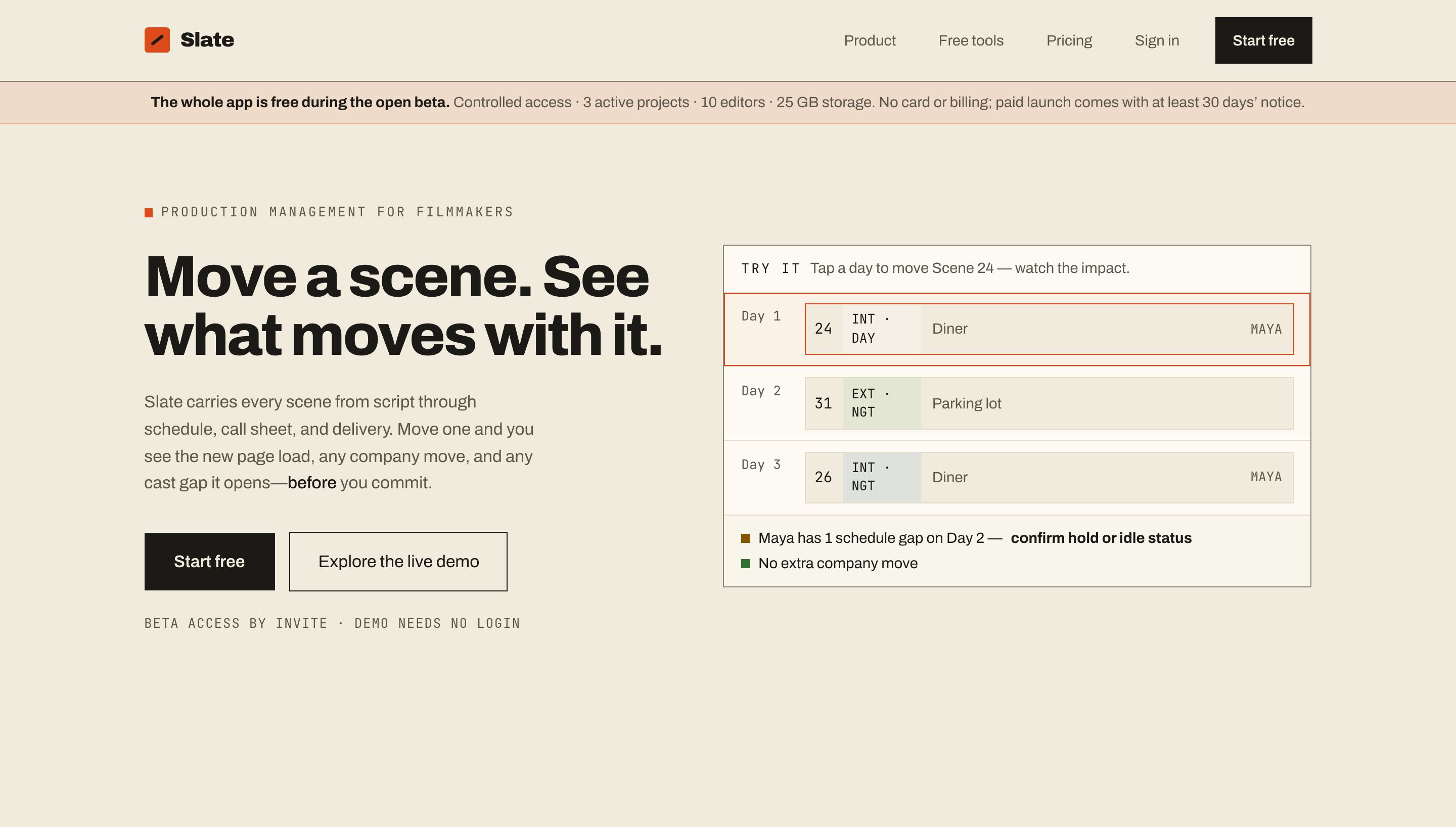Click green square beside company move note
This screenshot has height=827, width=1456.
click(746, 564)
